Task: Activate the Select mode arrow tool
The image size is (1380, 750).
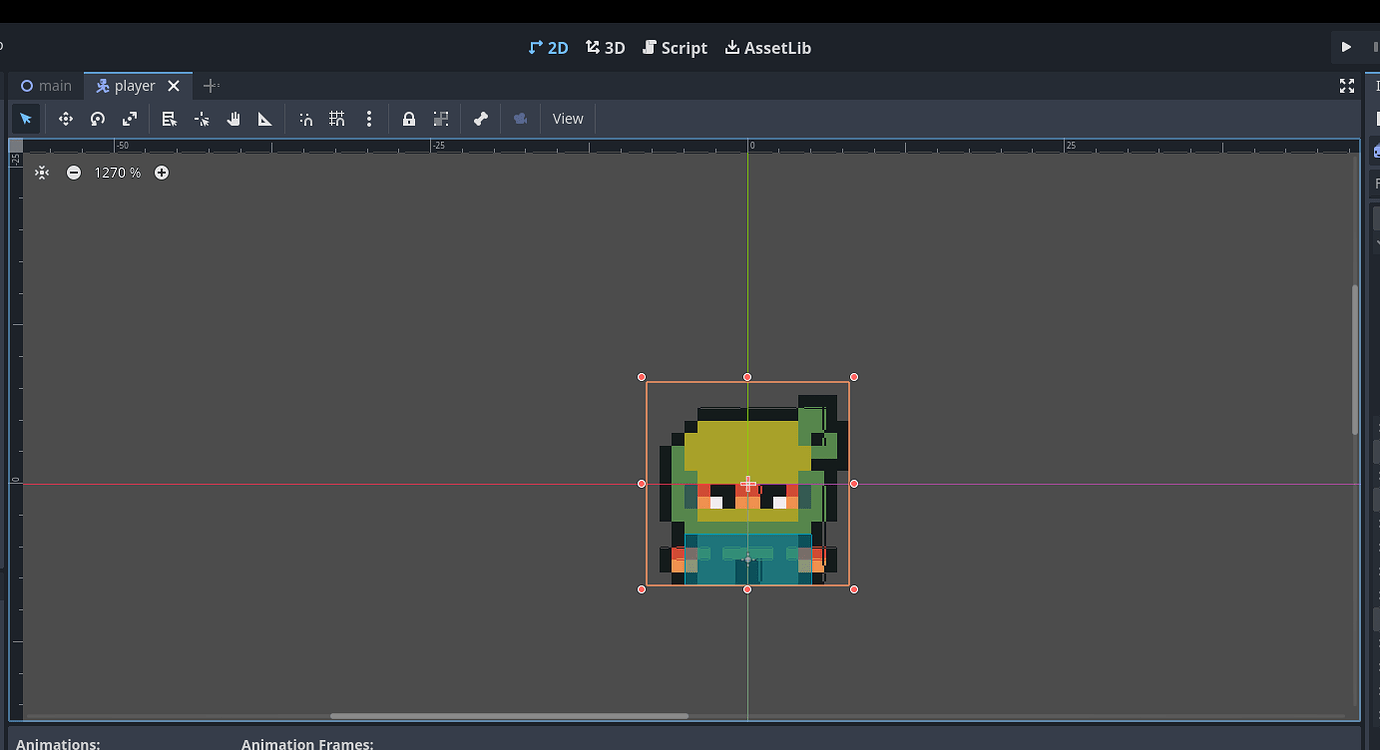Action: [26, 119]
